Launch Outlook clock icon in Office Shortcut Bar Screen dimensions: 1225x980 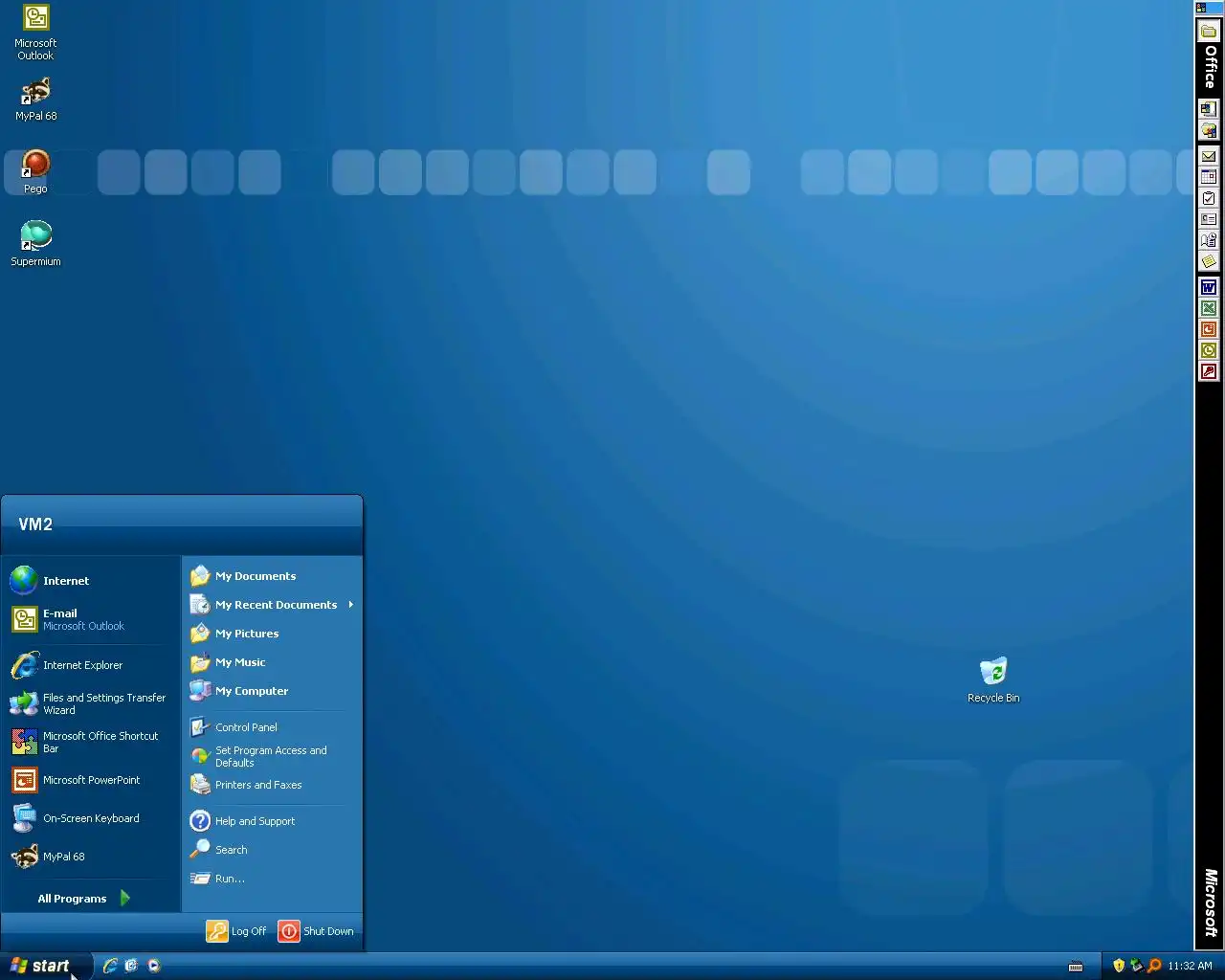(1209, 350)
